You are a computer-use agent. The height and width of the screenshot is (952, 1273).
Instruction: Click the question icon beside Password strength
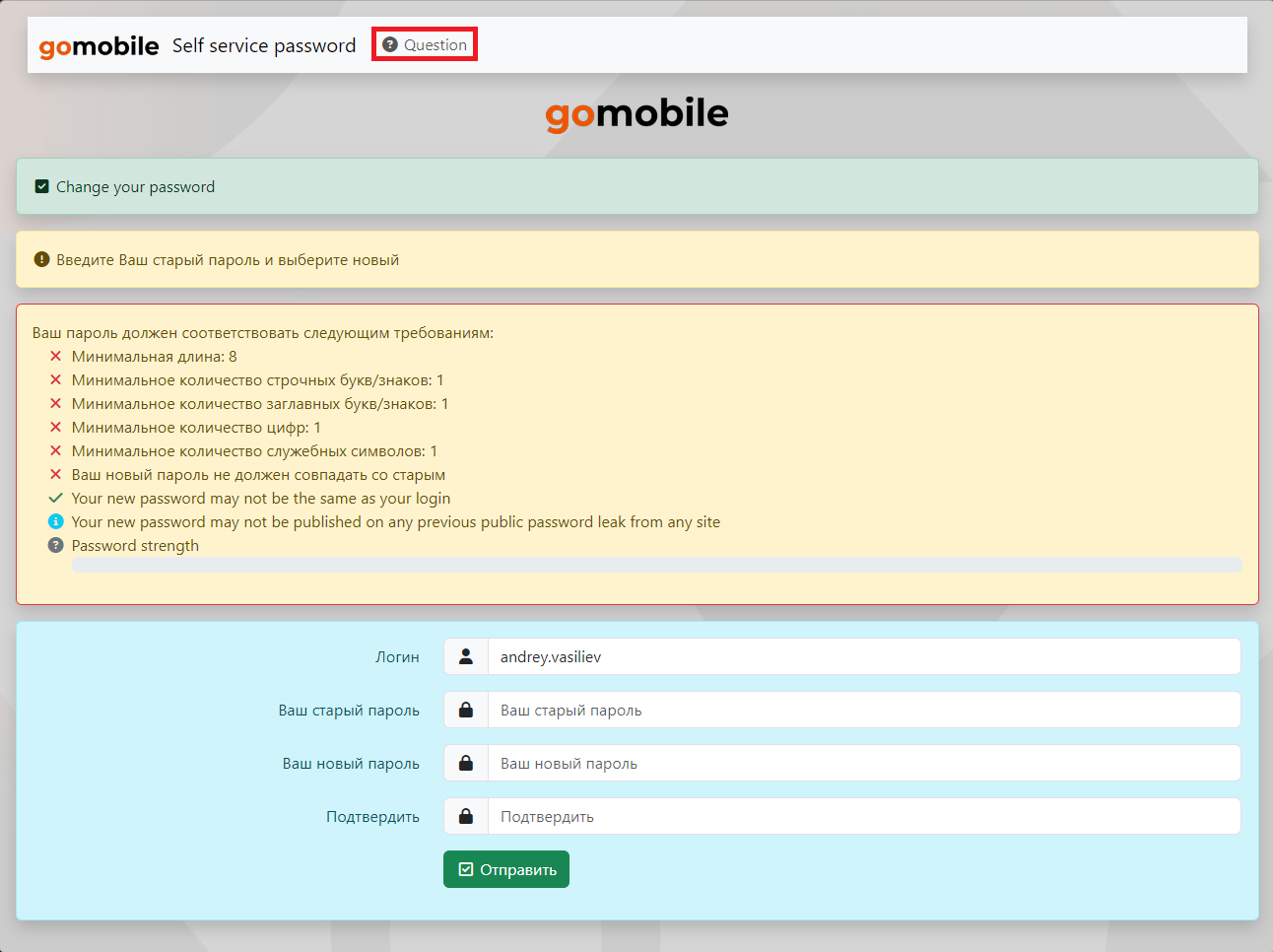[56, 546]
